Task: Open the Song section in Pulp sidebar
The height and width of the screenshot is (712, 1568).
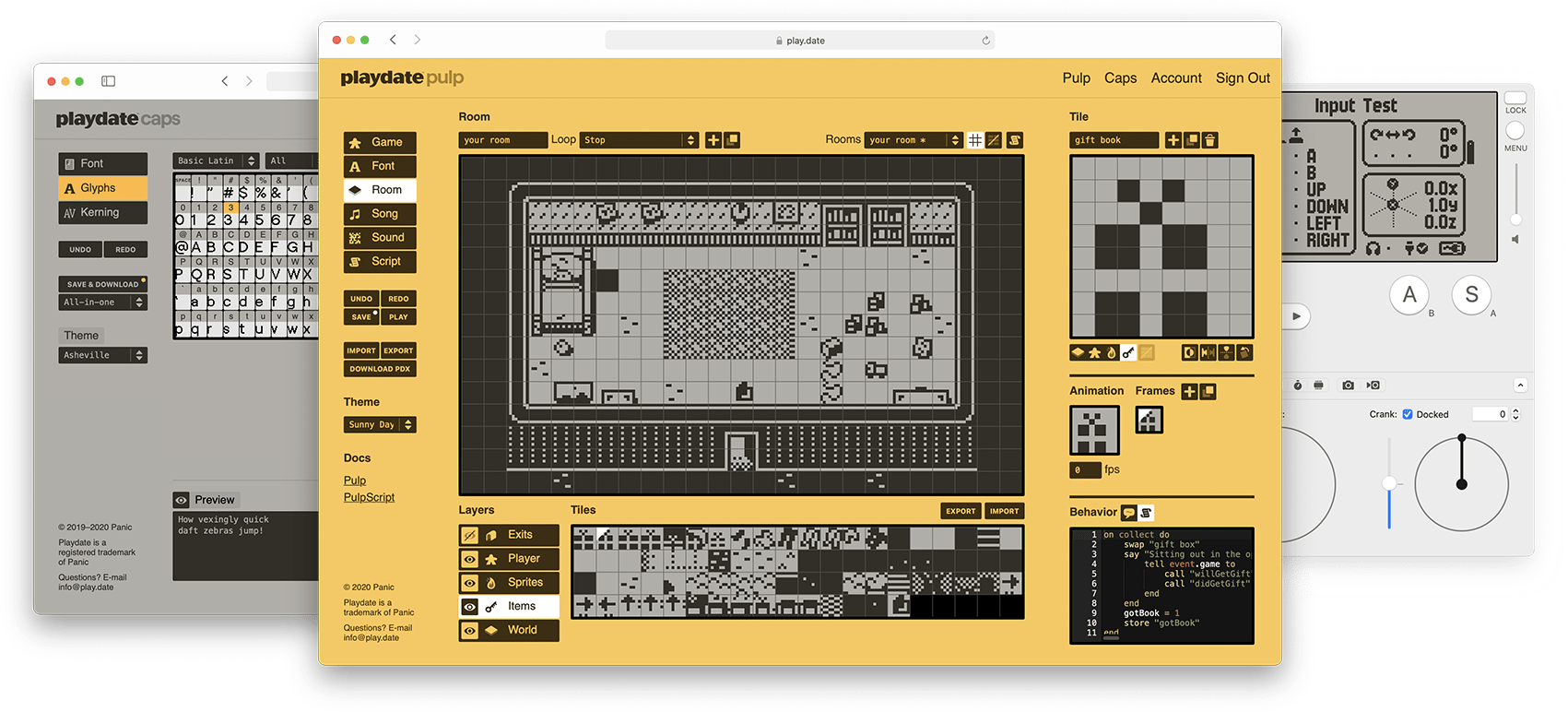Action: click(380, 215)
